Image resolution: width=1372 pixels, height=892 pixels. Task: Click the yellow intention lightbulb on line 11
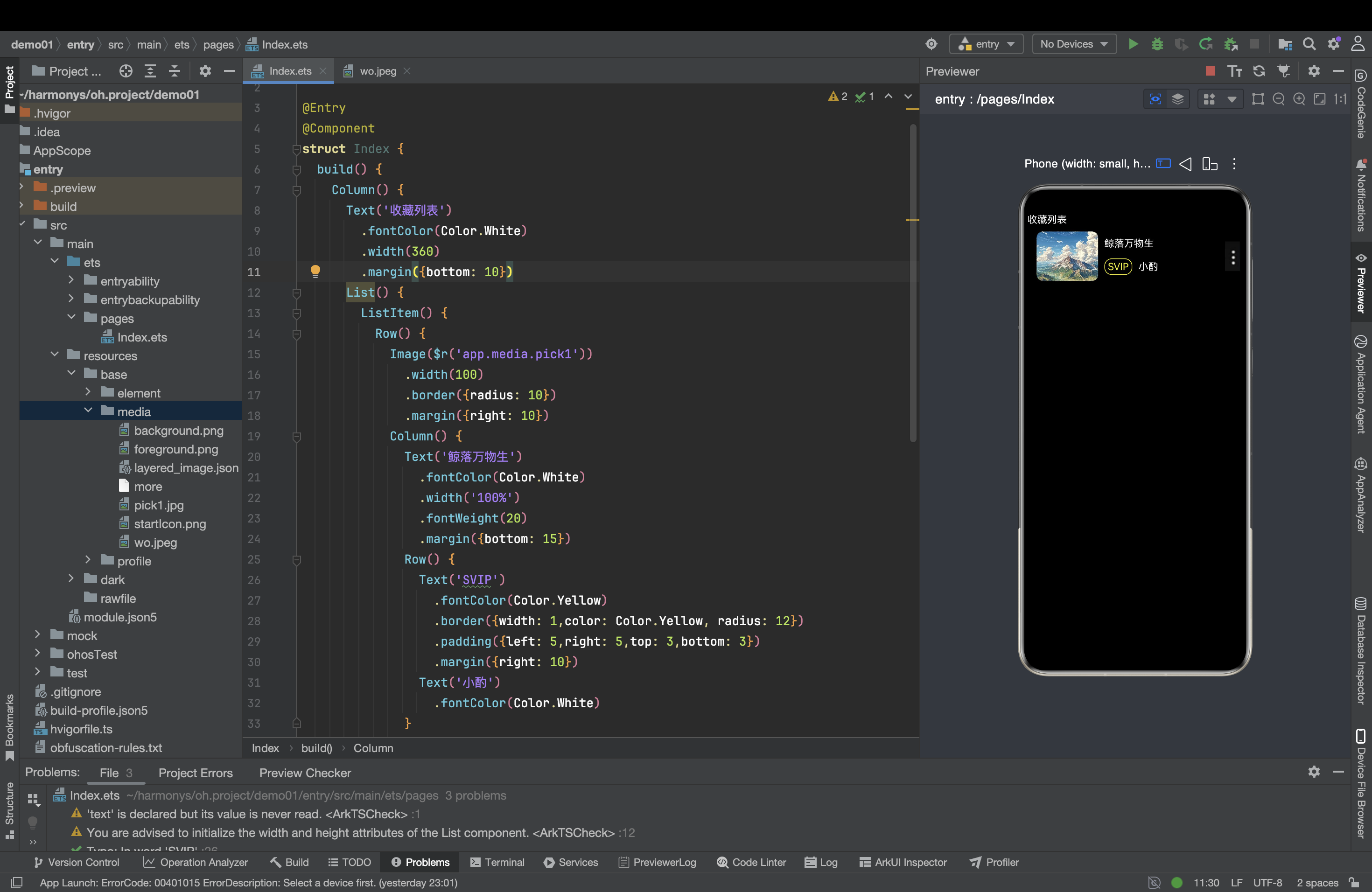[x=315, y=272]
